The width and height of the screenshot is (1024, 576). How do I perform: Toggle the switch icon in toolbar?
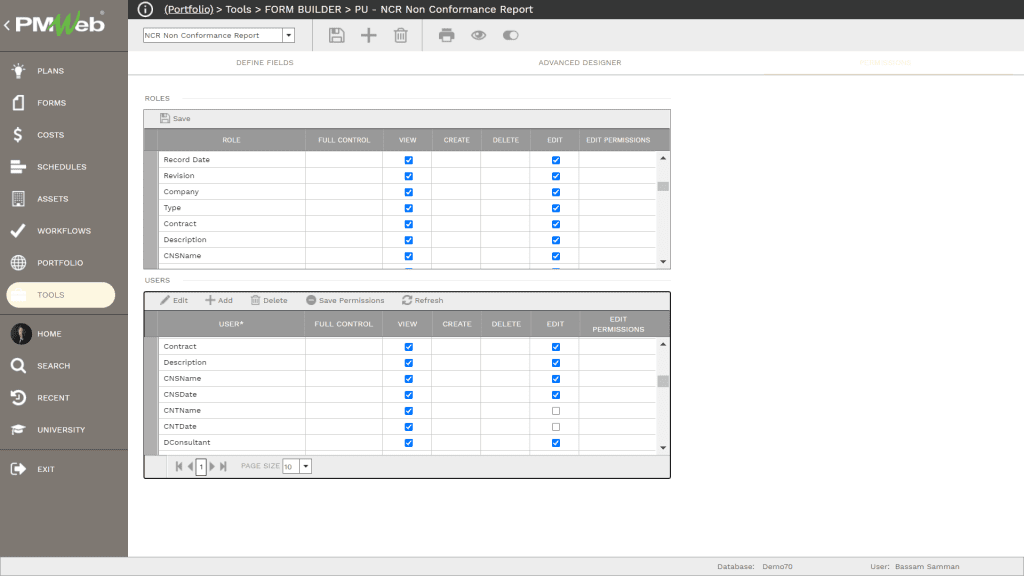[x=511, y=35]
